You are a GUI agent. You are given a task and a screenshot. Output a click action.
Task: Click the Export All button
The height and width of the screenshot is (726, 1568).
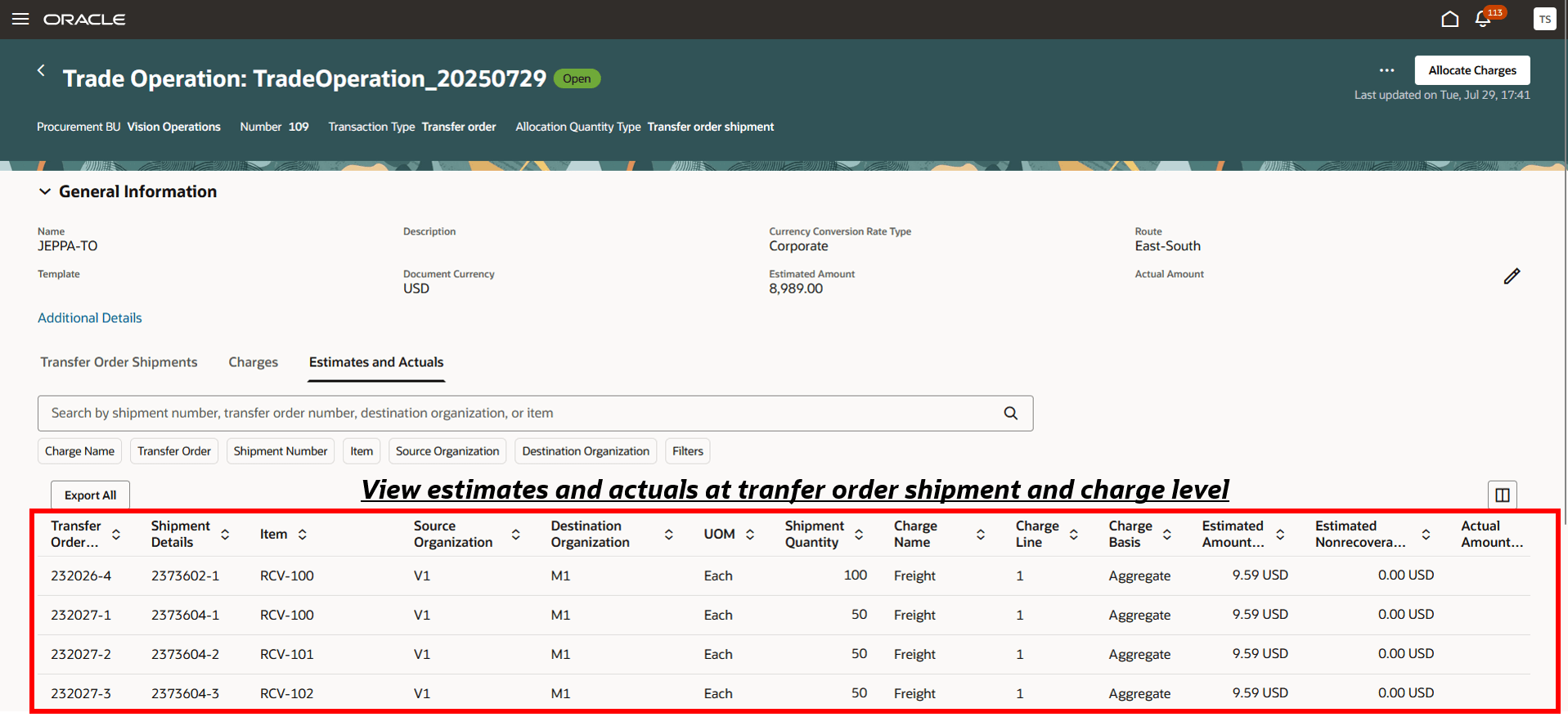pyautogui.click(x=90, y=495)
